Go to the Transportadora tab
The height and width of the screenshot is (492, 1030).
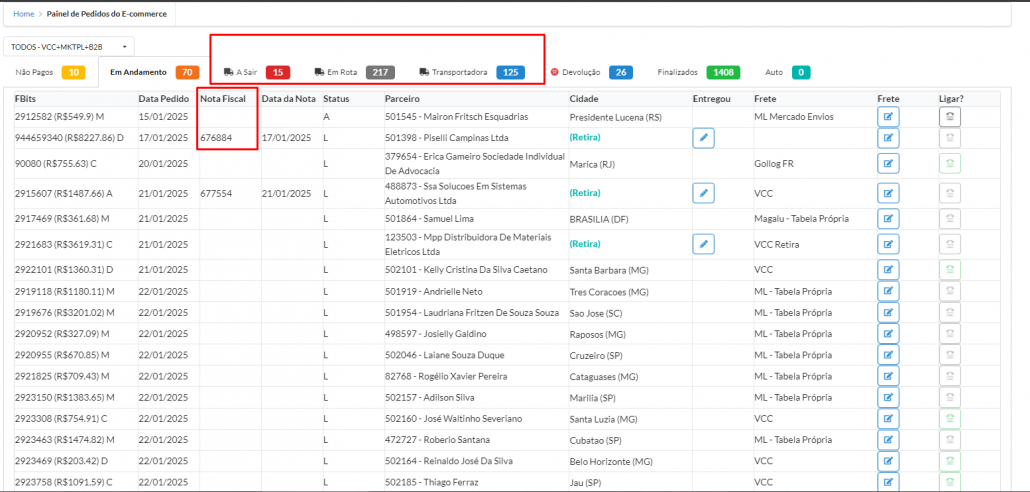[x=470, y=72]
